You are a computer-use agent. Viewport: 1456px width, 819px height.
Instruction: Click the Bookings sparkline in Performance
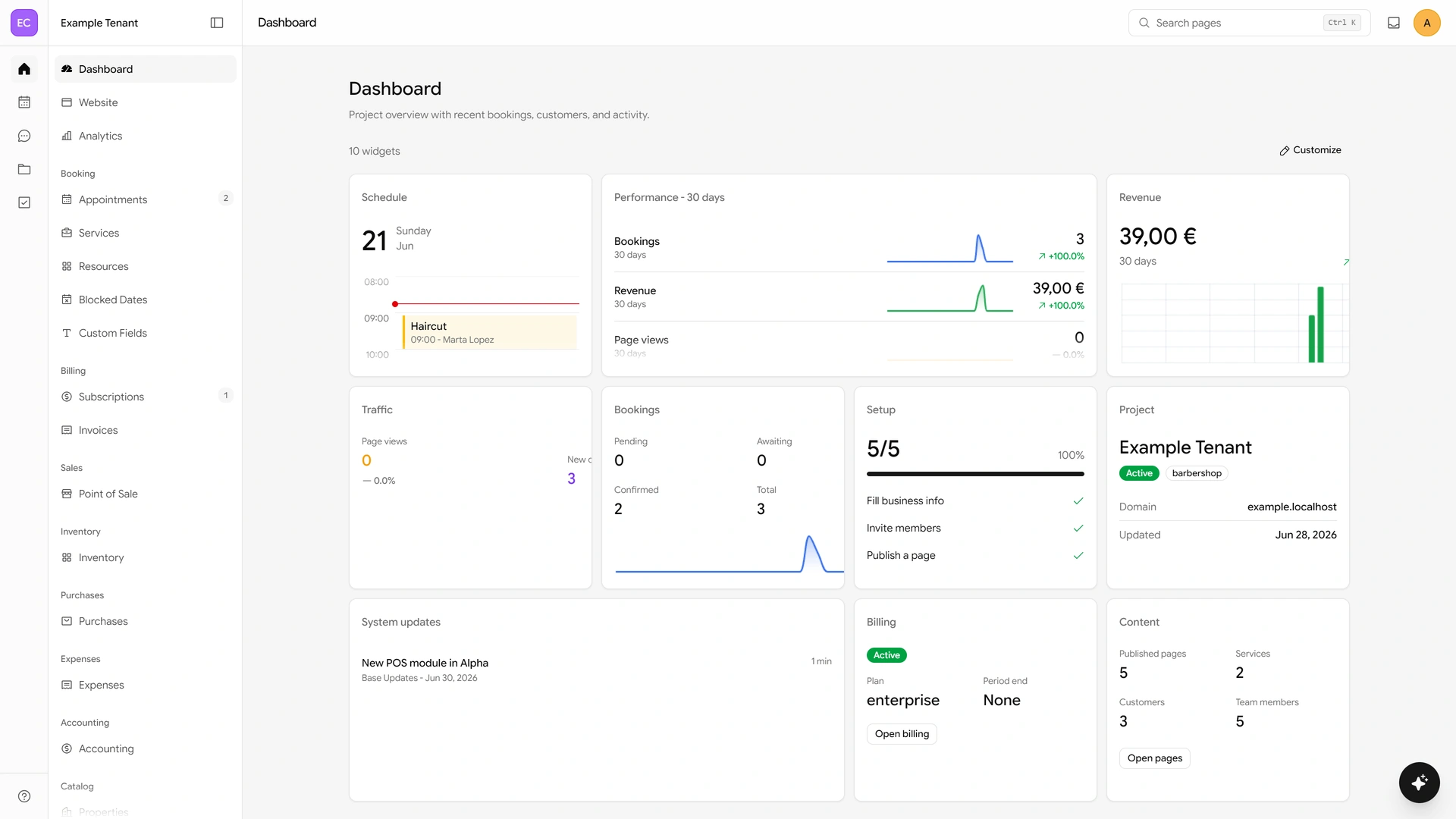click(950, 248)
